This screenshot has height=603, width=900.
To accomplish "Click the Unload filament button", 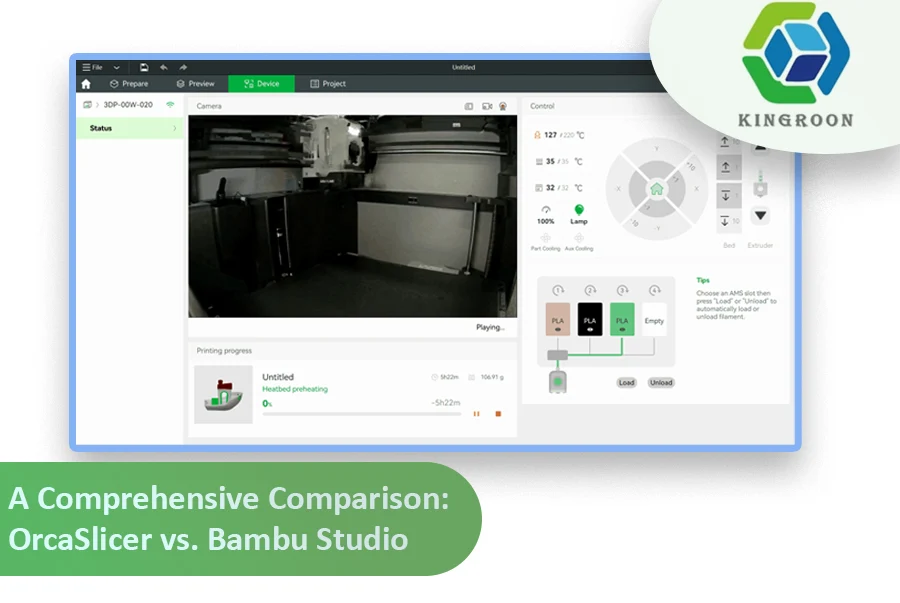I will pyautogui.click(x=661, y=383).
